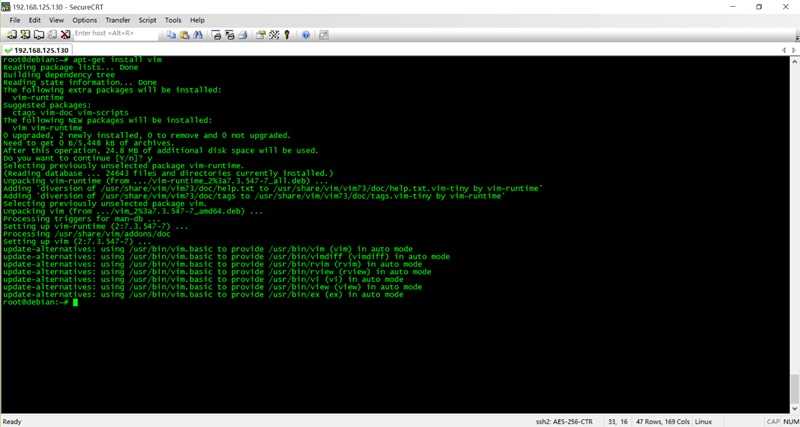The height and width of the screenshot is (427, 800).
Task: Click 'Setting up vim-runtime' line
Action: click(96, 227)
